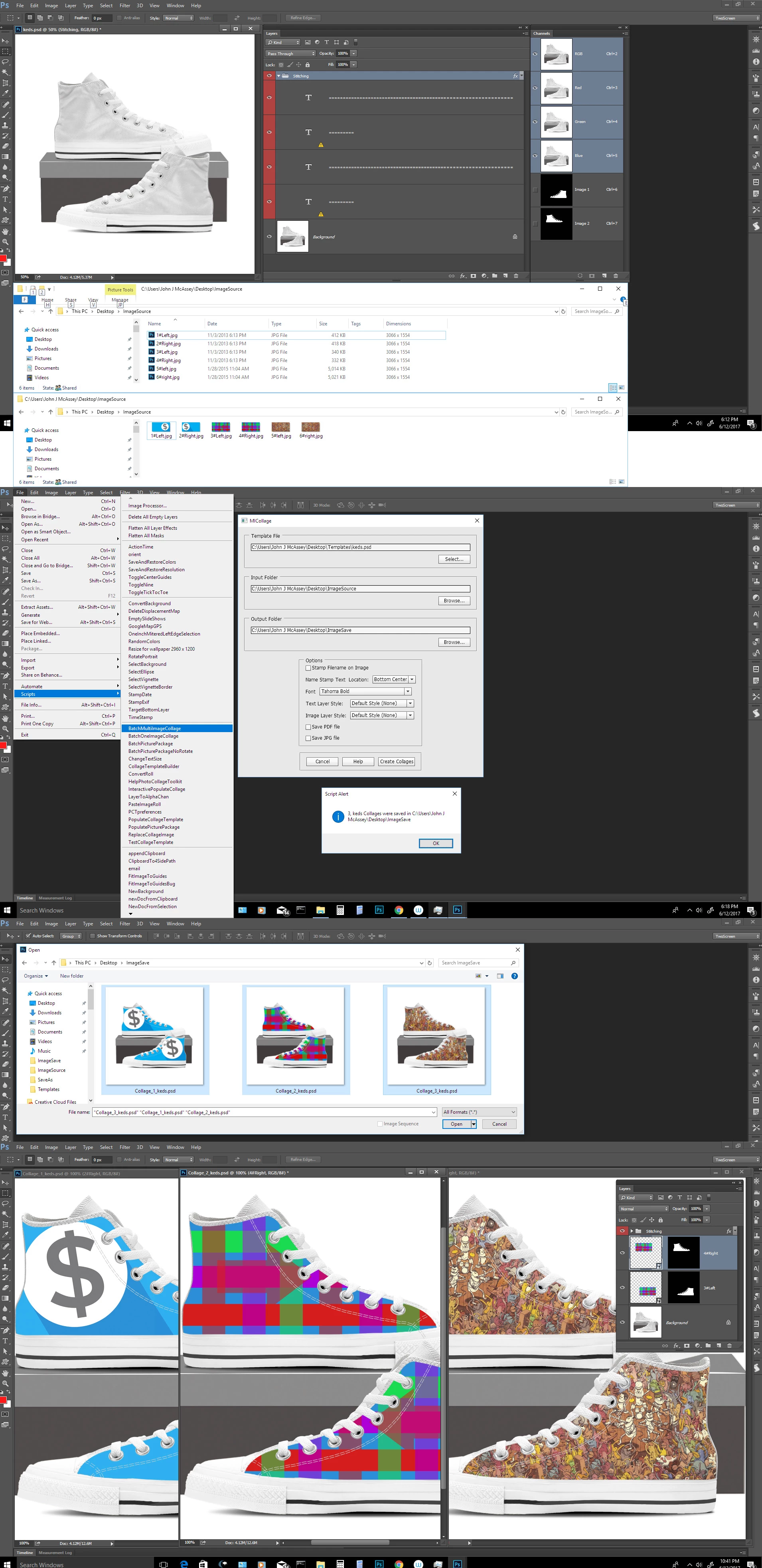Open the Group auto-select dropdown
This screenshot has width=762, height=1568.
(x=71, y=936)
